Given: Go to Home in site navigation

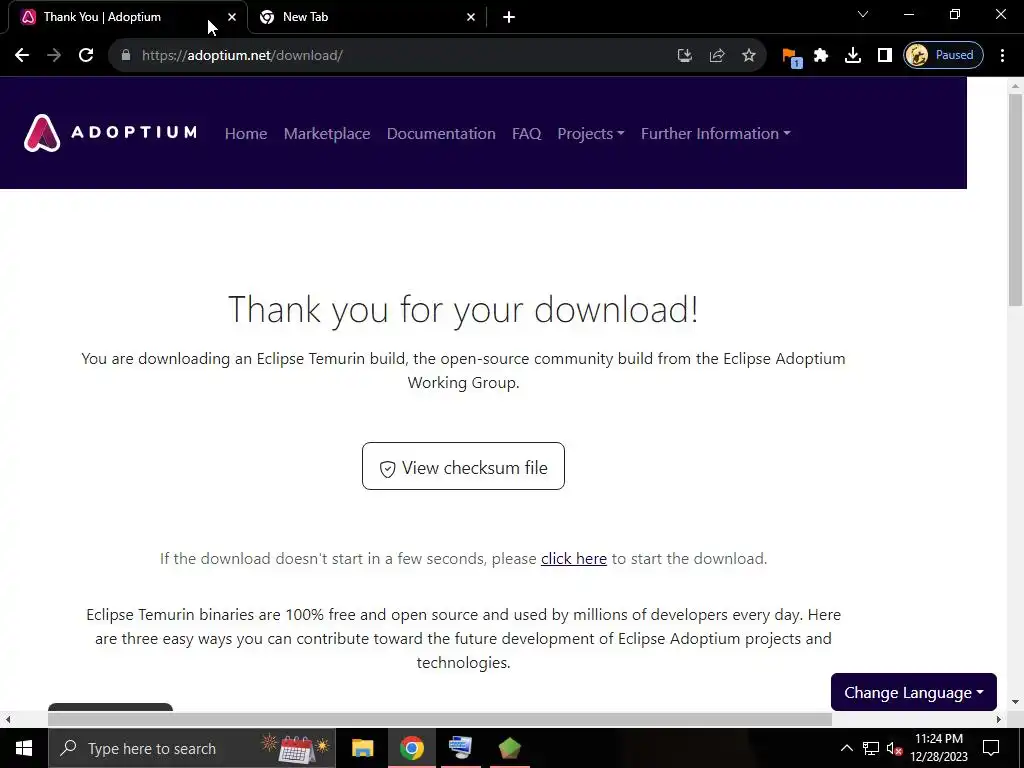Looking at the screenshot, I should (246, 133).
